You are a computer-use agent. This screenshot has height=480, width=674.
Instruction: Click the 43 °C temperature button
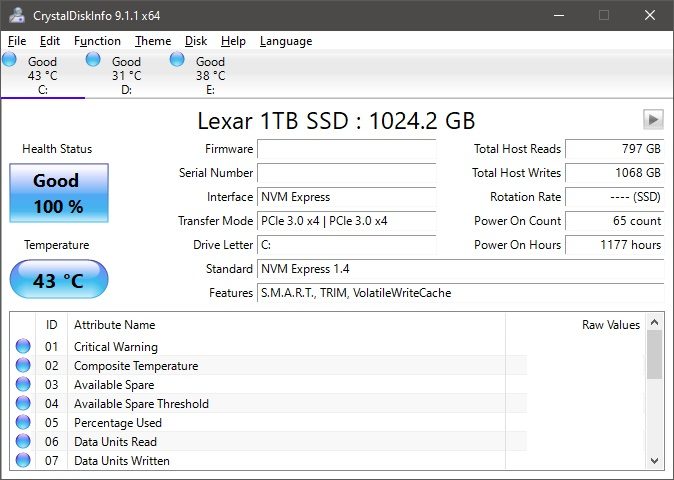click(59, 279)
